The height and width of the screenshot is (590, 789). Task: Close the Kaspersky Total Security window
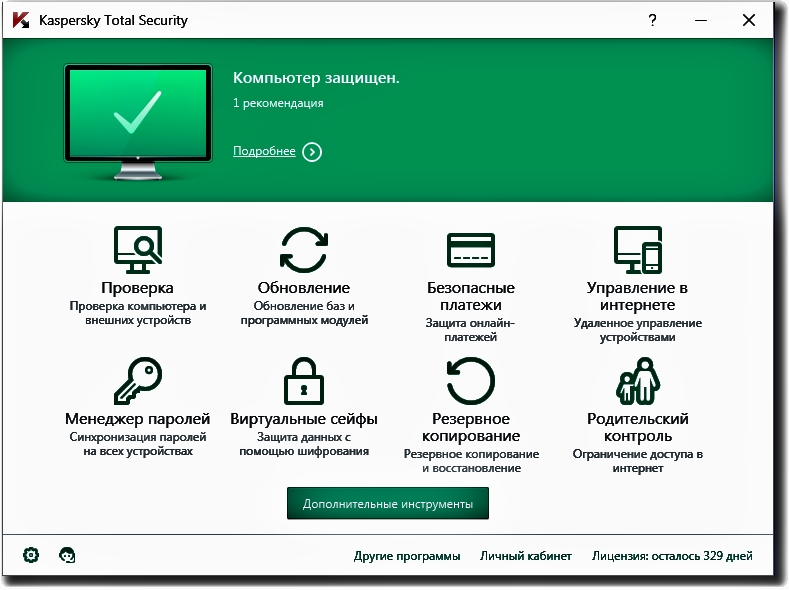(749, 20)
